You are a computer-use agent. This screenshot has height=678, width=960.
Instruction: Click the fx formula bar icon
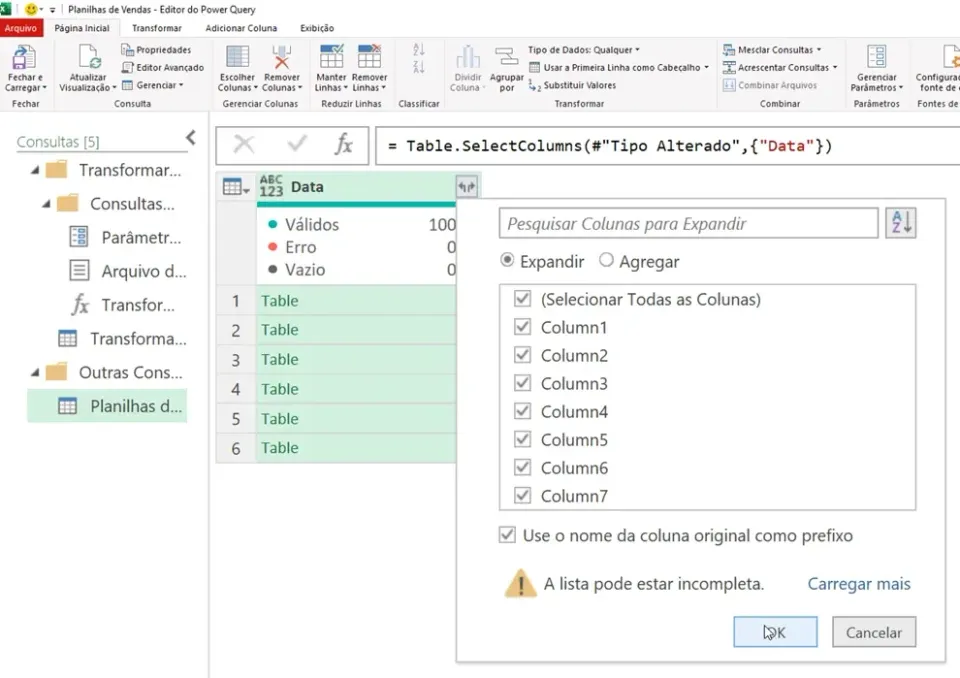tap(343, 145)
